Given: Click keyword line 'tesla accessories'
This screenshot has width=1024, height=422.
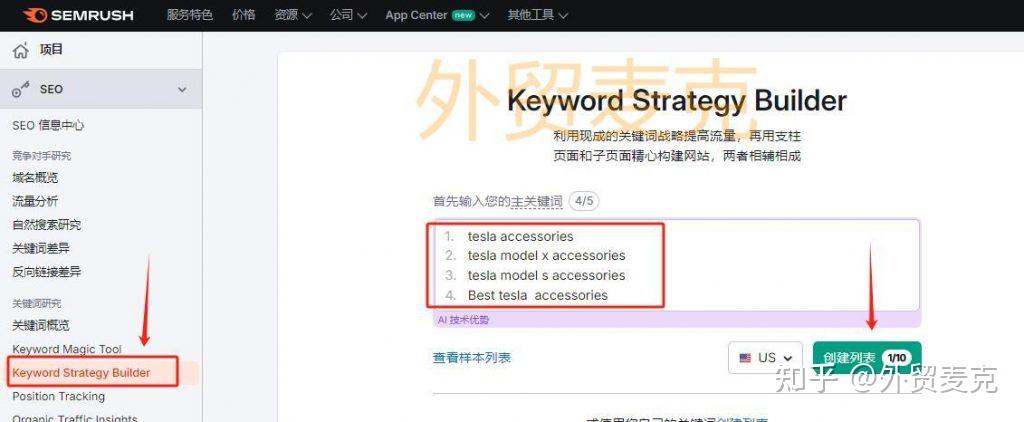Looking at the screenshot, I should click(520, 236).
